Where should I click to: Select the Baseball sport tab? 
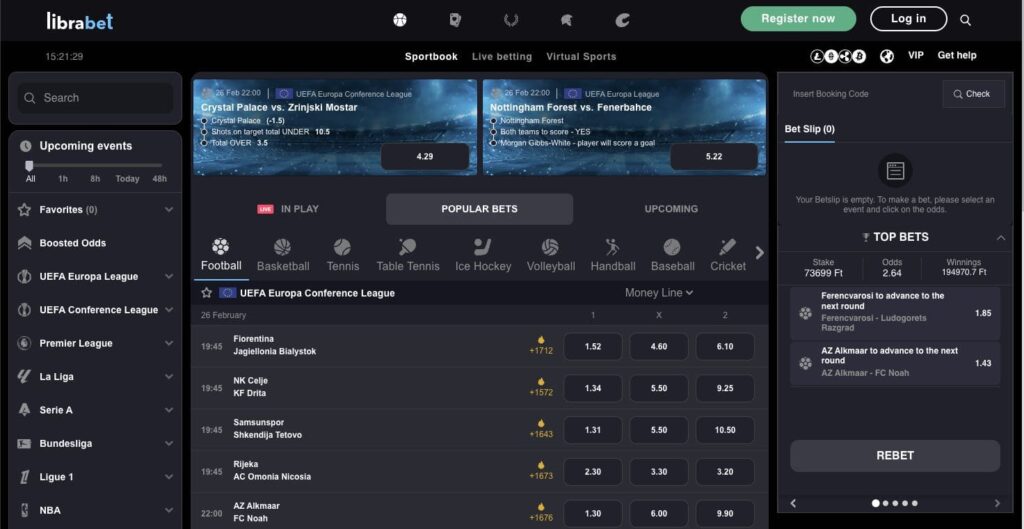[x=672, y=255]
